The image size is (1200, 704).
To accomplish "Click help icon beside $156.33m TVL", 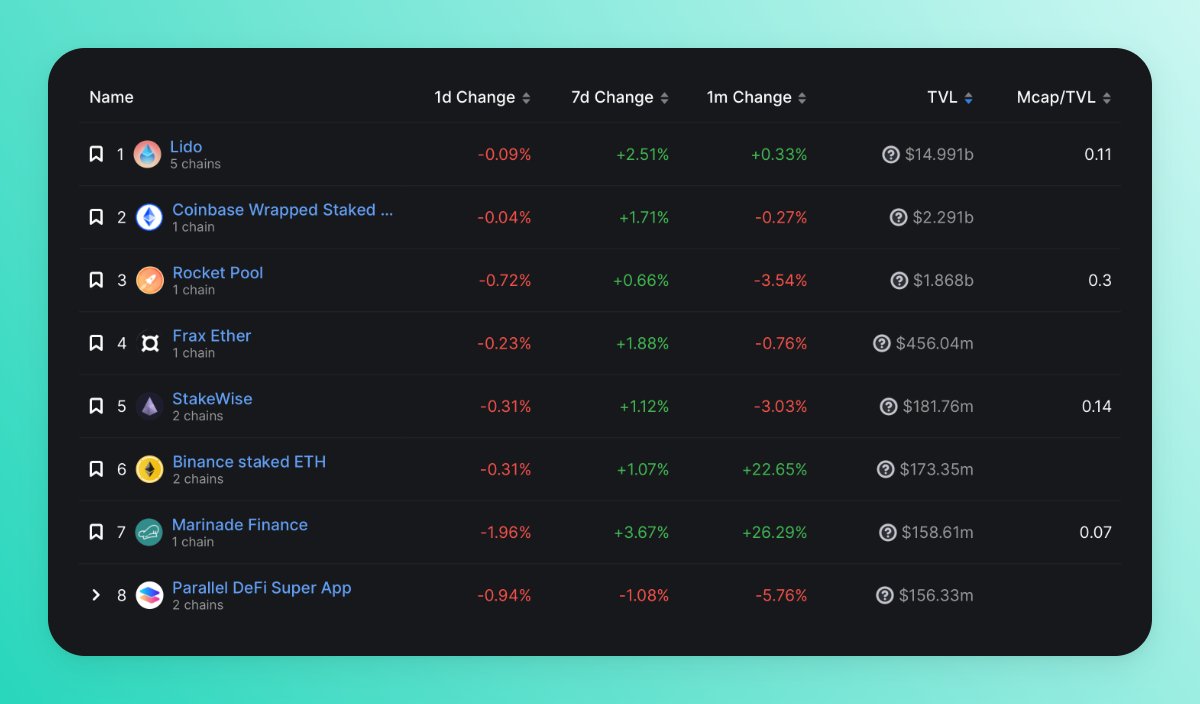I will pyautogui.click(x=885, y=595).
